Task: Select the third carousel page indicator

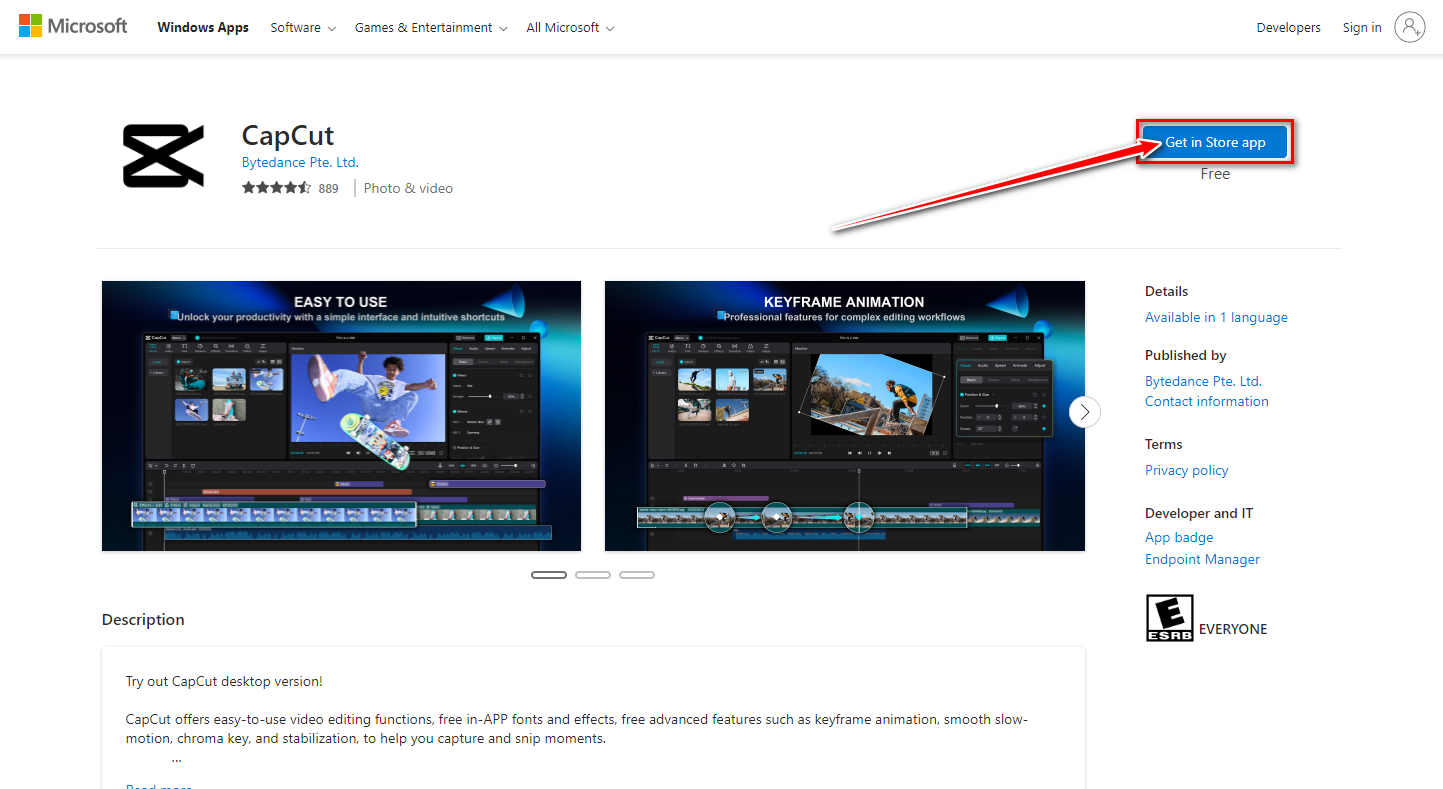Action: (637, 575)
